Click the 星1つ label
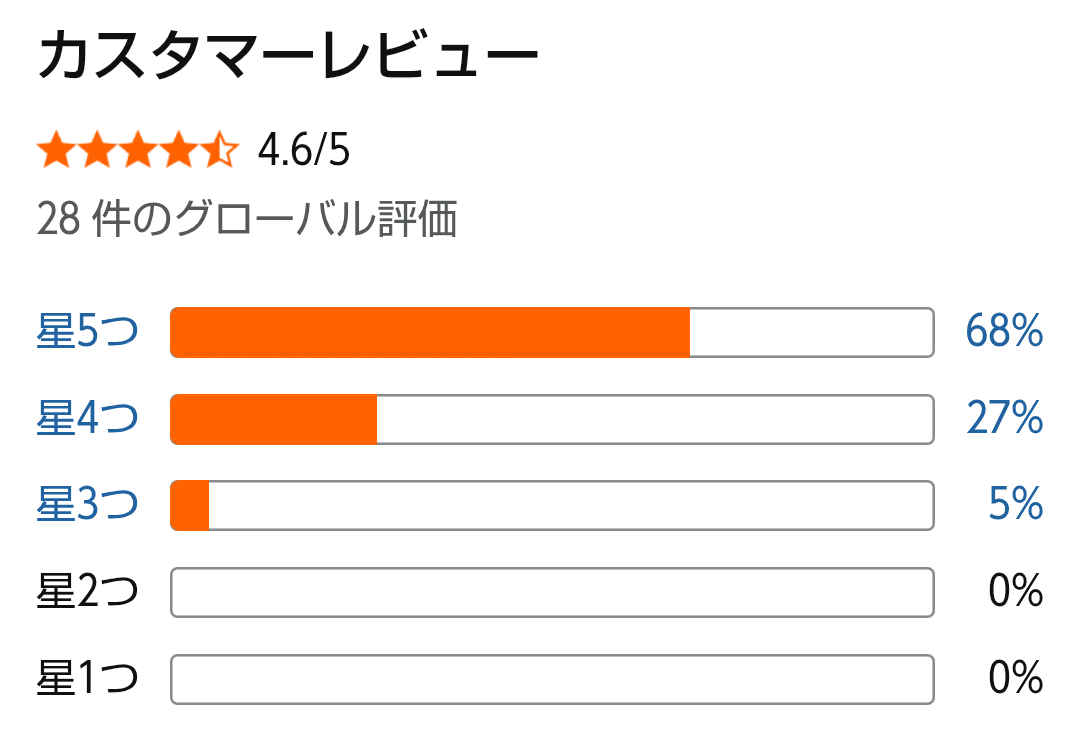The width and height of the screenshot is (1080, 751). [x=87, y=679]
